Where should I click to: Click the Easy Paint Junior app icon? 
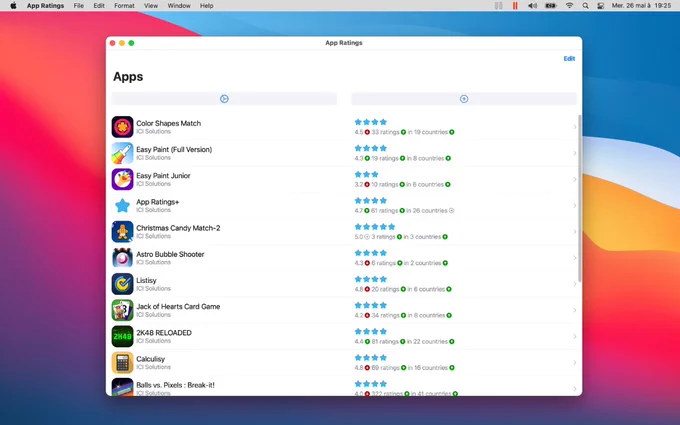pos(122,179)
